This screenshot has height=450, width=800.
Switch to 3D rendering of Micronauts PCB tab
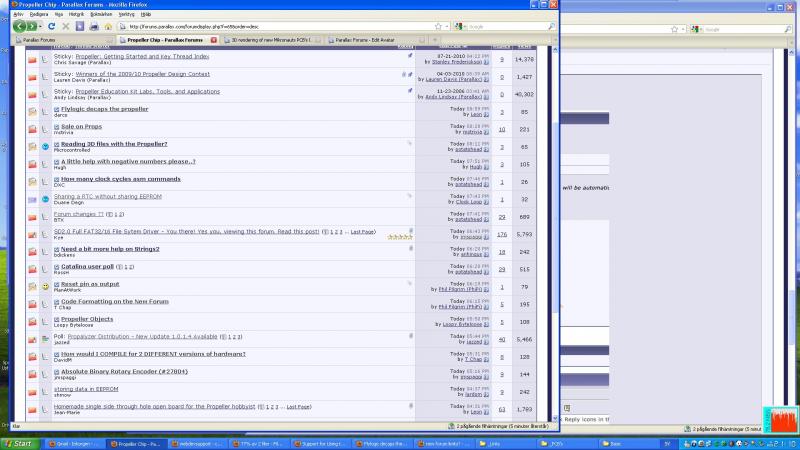pos(272,40)
